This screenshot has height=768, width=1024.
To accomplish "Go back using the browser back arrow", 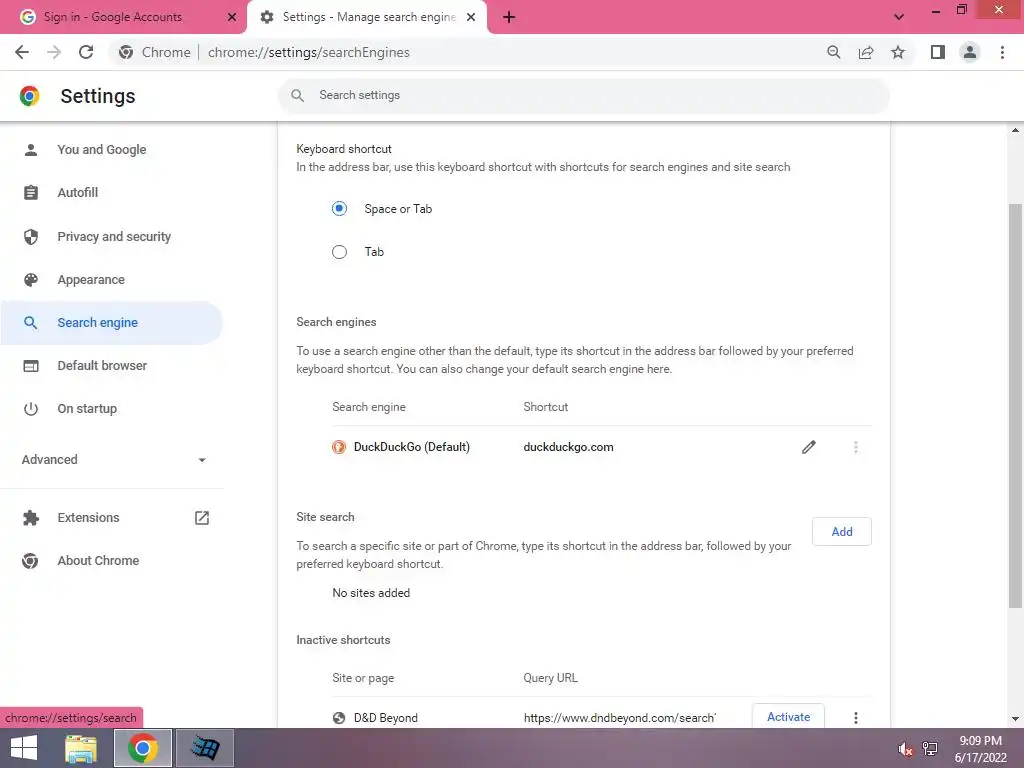I will (x=22, y=52).
